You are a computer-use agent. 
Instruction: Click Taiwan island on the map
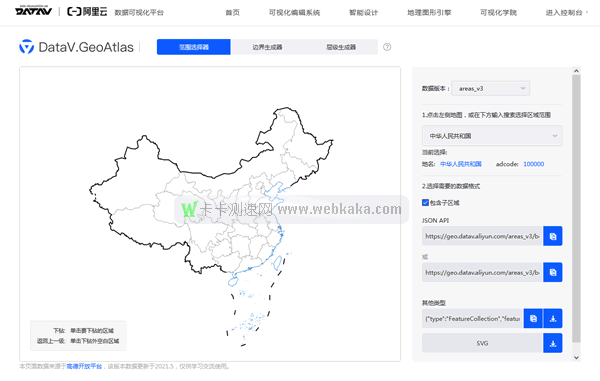(278, 263)
